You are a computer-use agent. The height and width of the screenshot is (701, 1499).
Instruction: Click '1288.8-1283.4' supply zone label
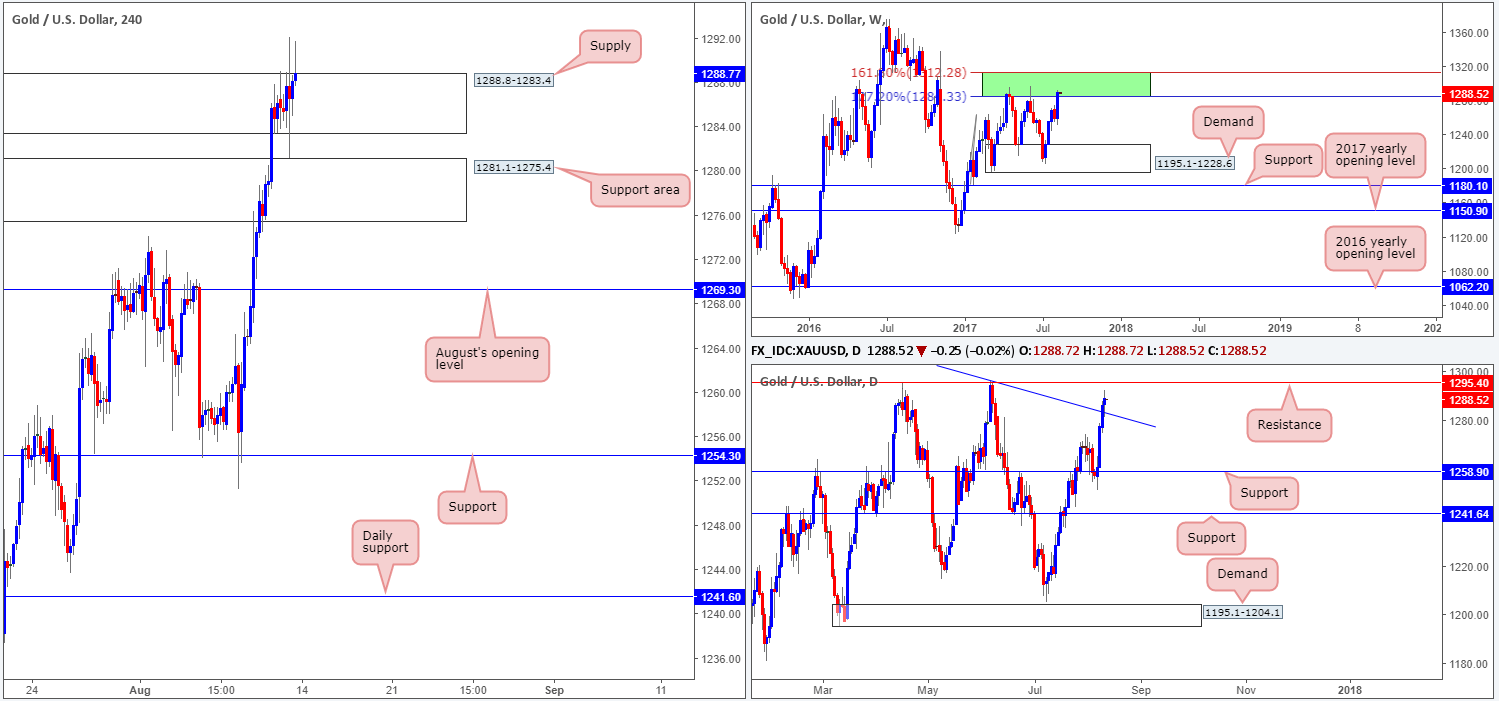tap(514, 80)
